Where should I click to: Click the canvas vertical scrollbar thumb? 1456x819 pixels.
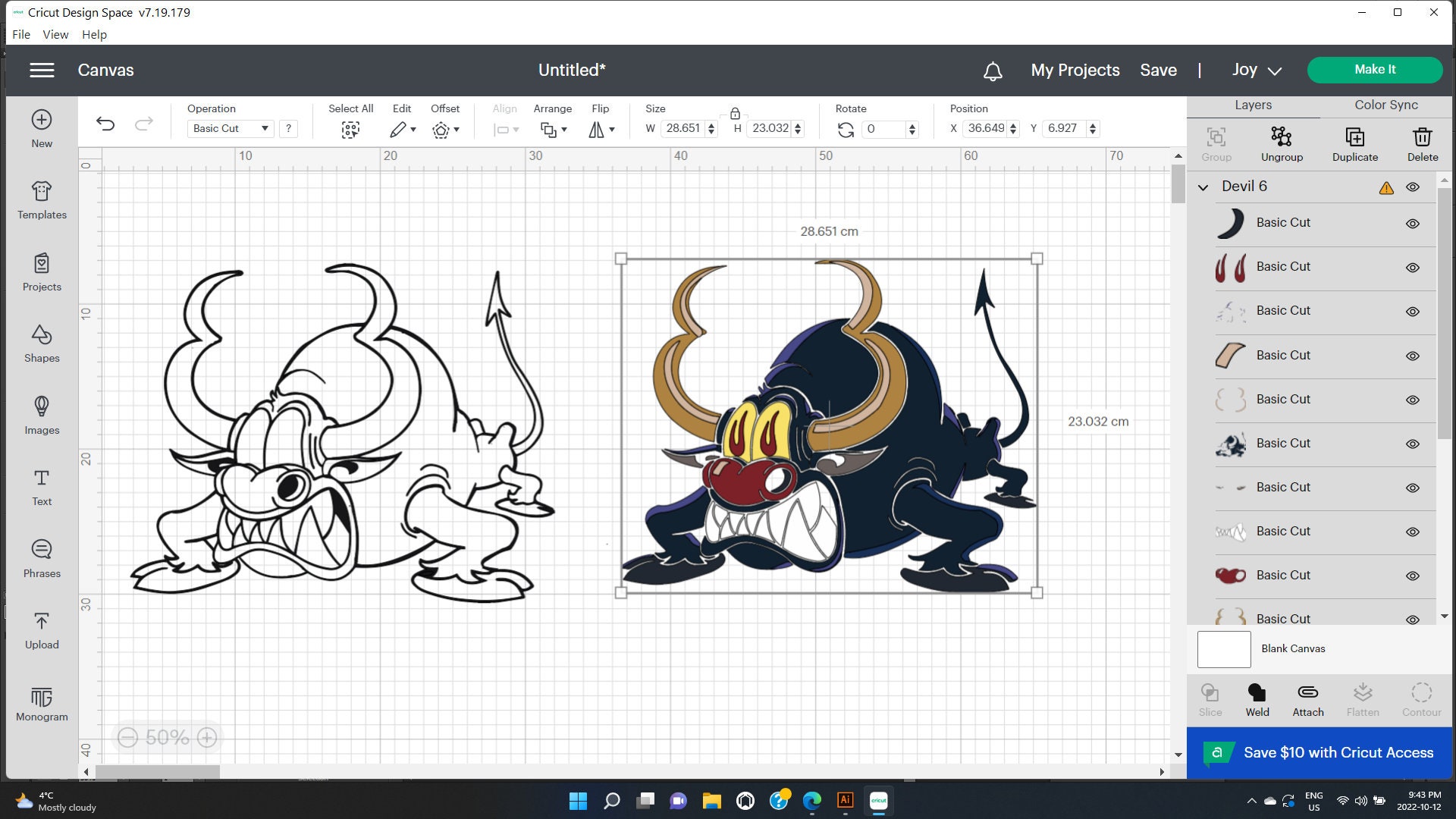tap(1178, 184)
